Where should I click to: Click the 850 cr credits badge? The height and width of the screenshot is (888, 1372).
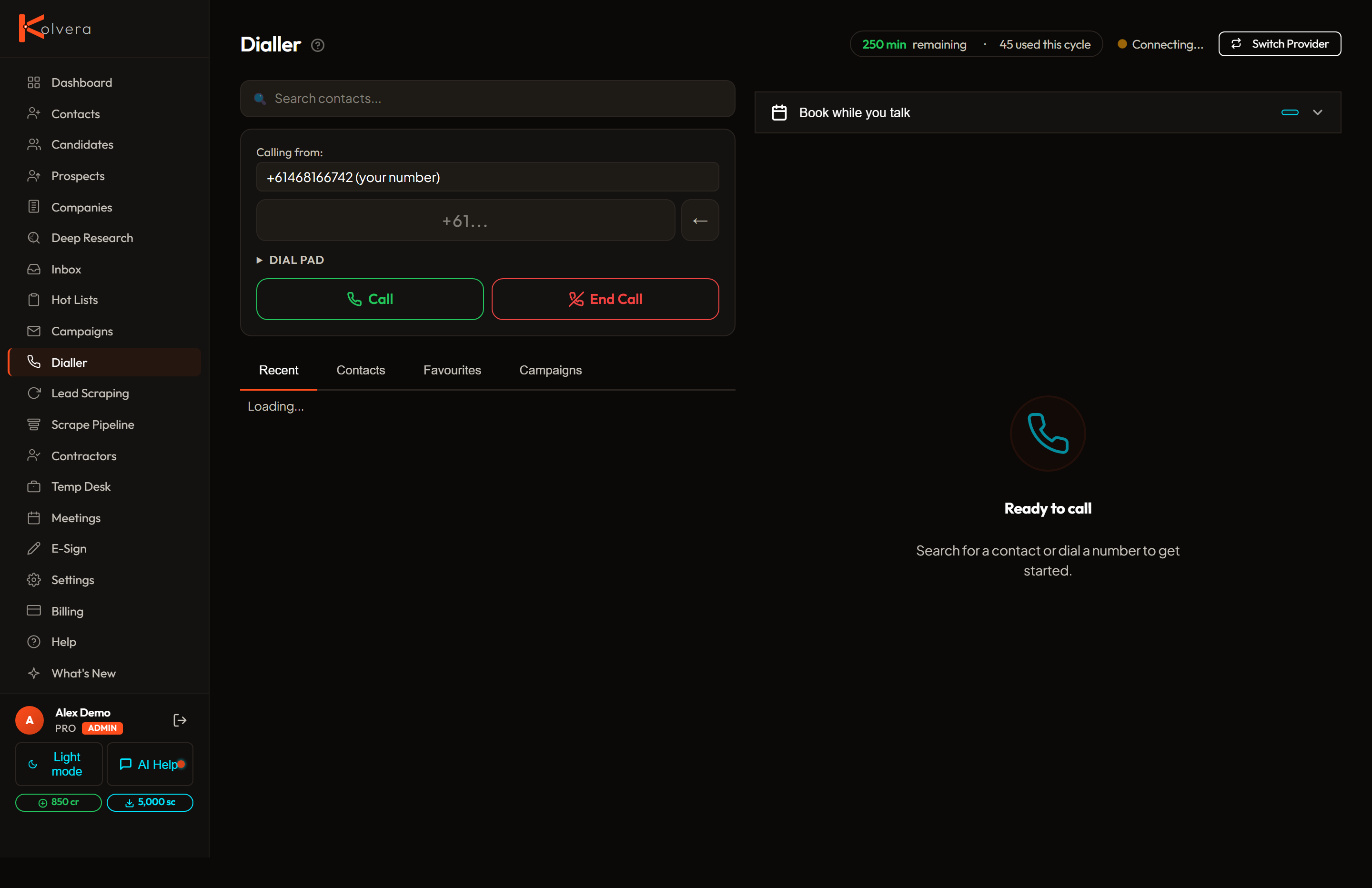[59, 803]
